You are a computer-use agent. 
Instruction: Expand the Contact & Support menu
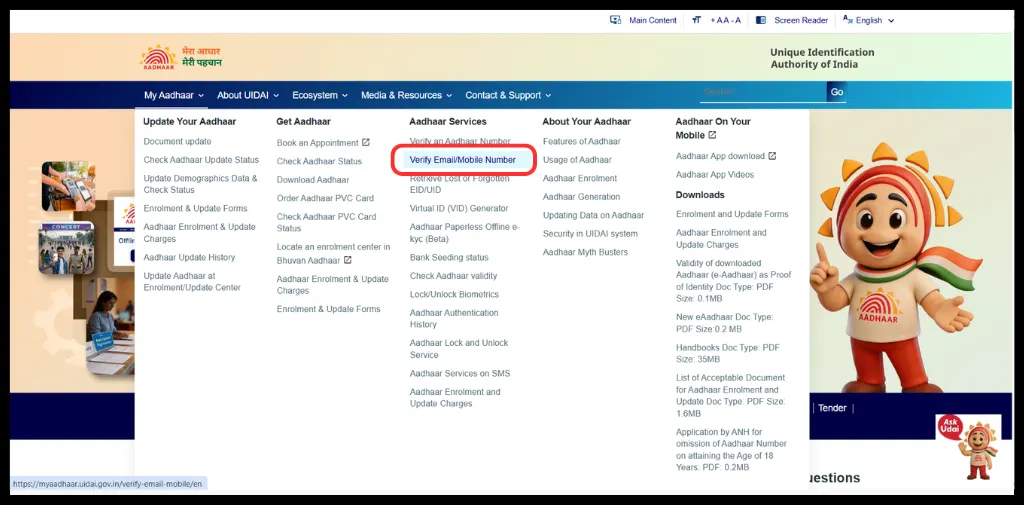click(x=508, y=95)
